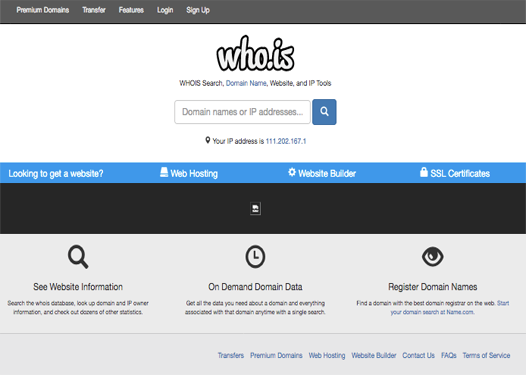Open the Login page
Viewport: 526px width, 375px height.
click(x=165, y=10)
